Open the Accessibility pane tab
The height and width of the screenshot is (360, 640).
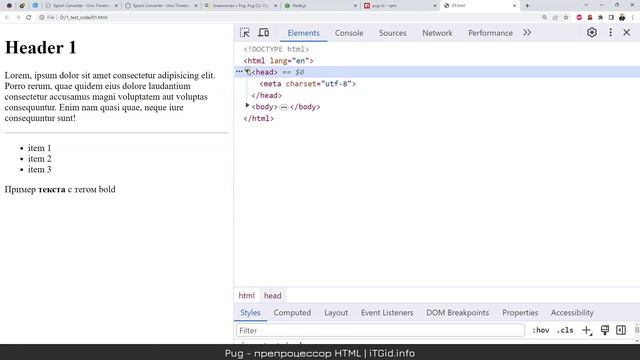(x=572, y=313)
